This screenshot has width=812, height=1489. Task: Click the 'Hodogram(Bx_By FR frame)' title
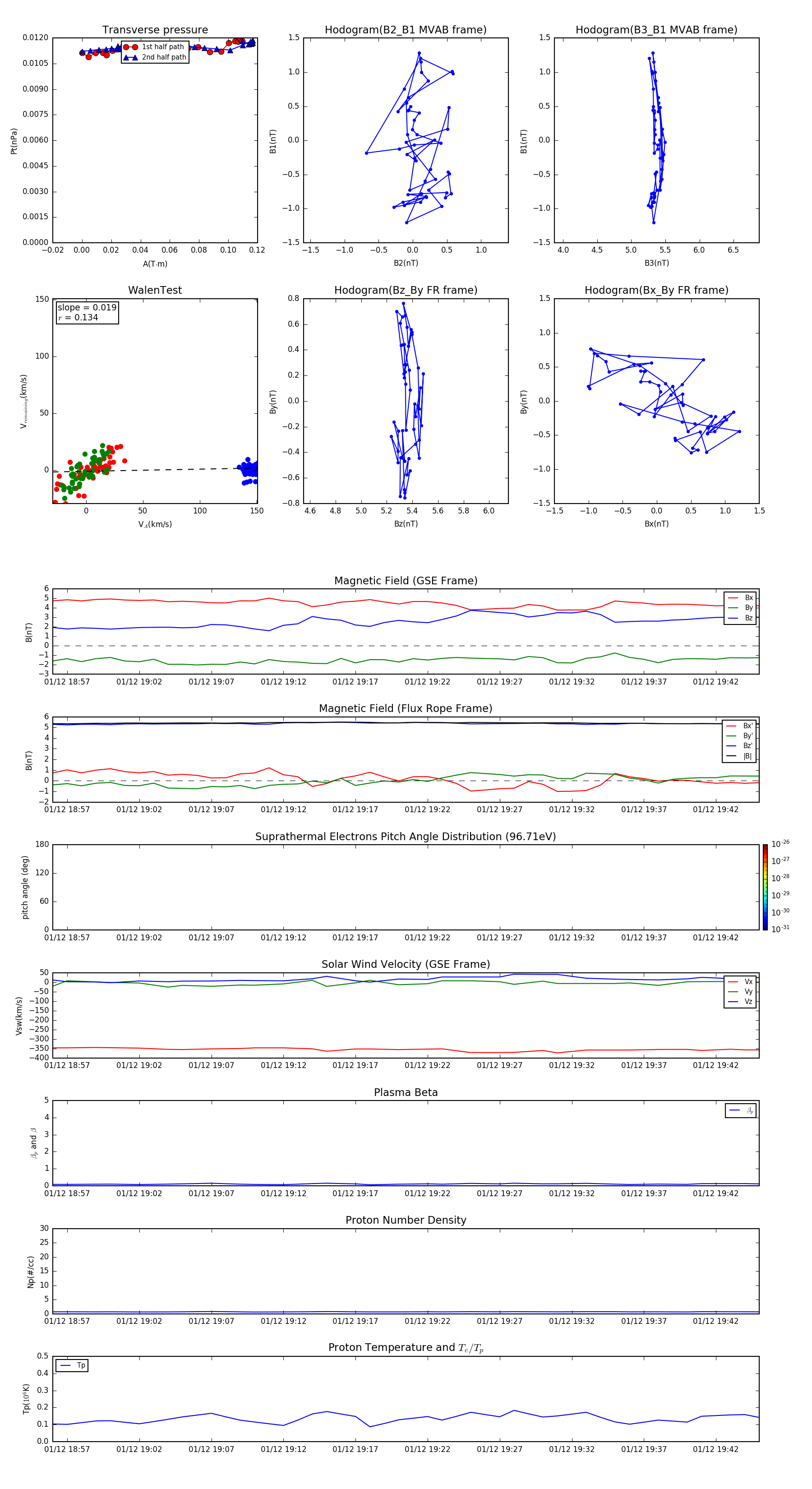[656, 290]
